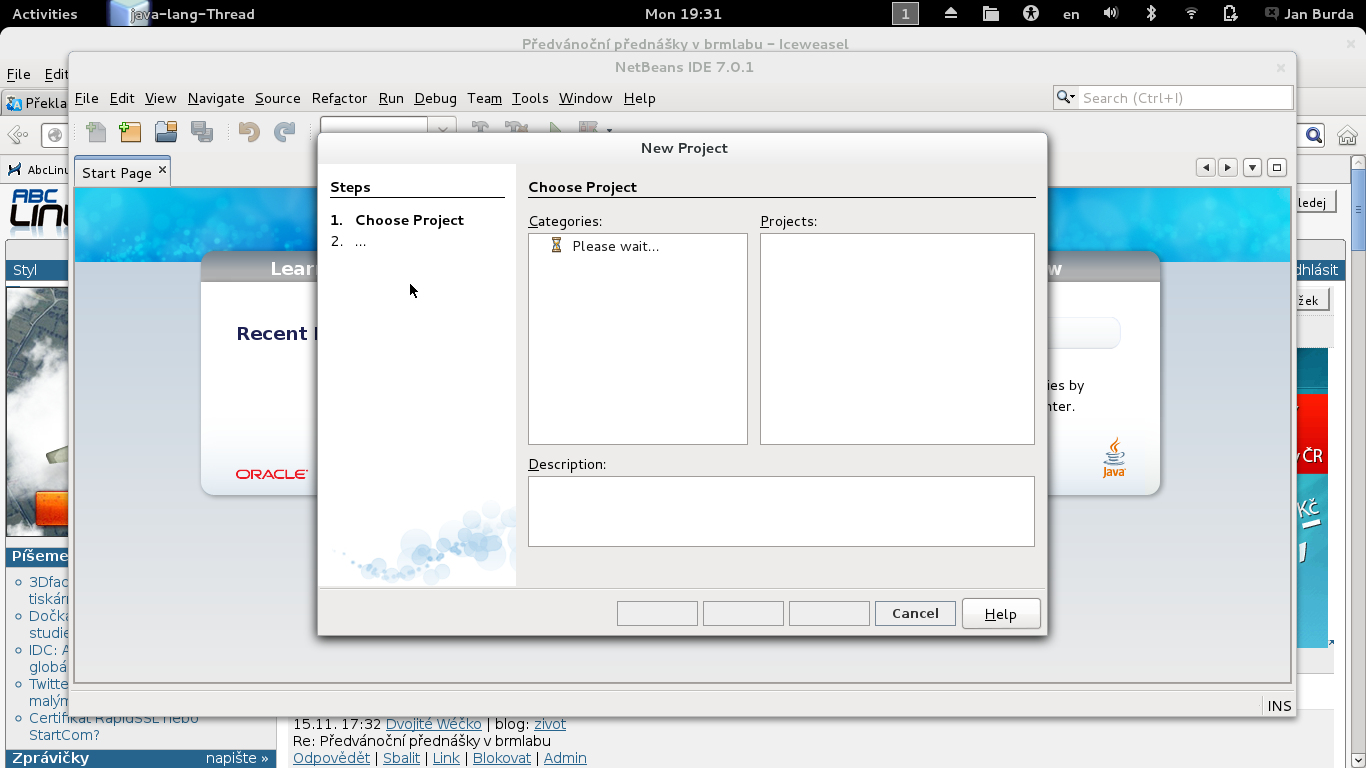Click the Admin link in Iceweasel
Viewport: 1366px width, 768px height.
[565, 758]
